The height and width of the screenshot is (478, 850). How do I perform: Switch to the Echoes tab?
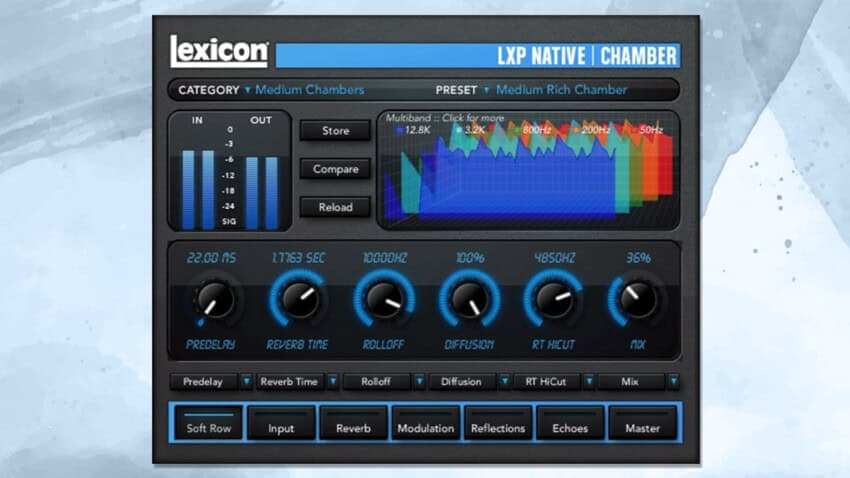point(570,423)
